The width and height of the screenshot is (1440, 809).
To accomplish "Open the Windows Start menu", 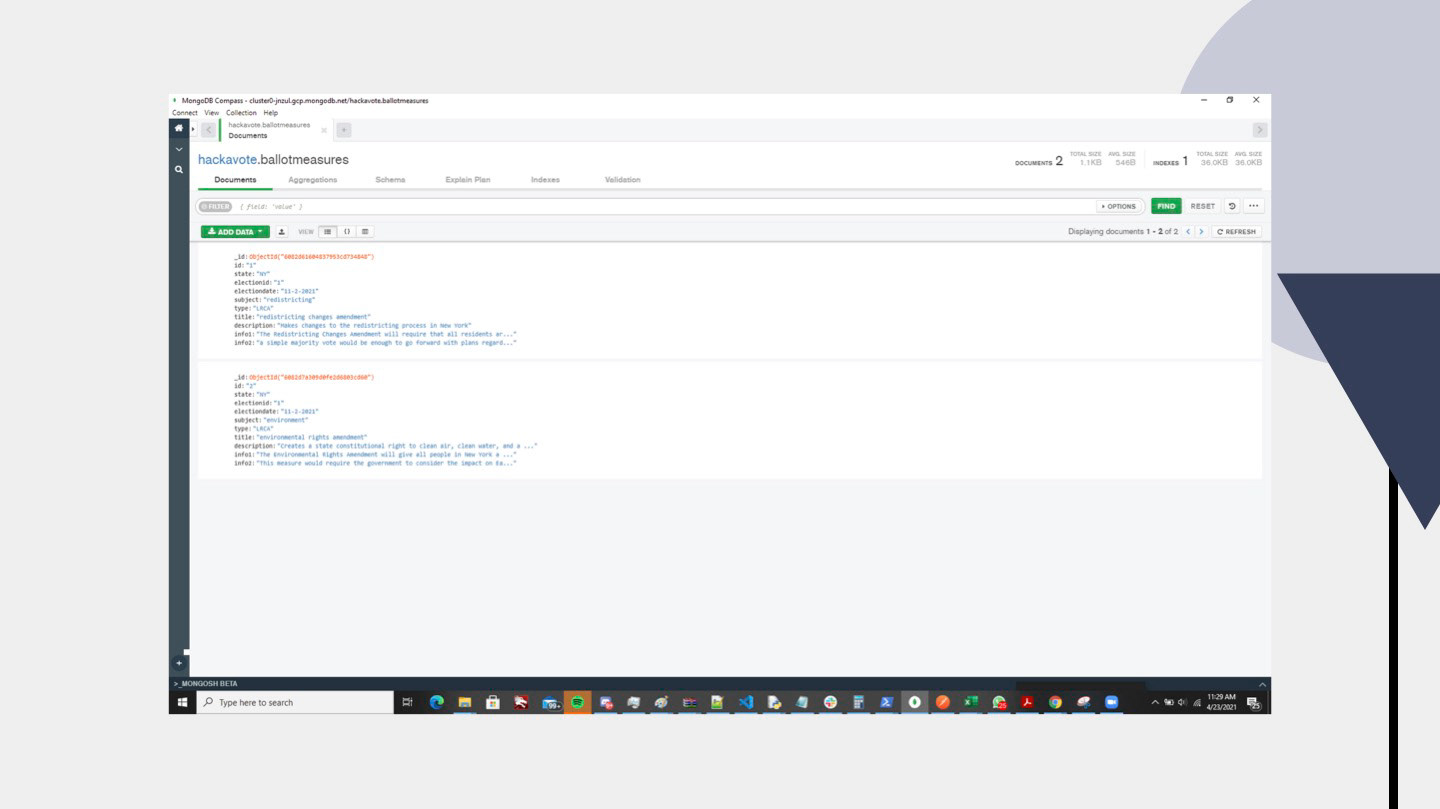I will (182, 703).
